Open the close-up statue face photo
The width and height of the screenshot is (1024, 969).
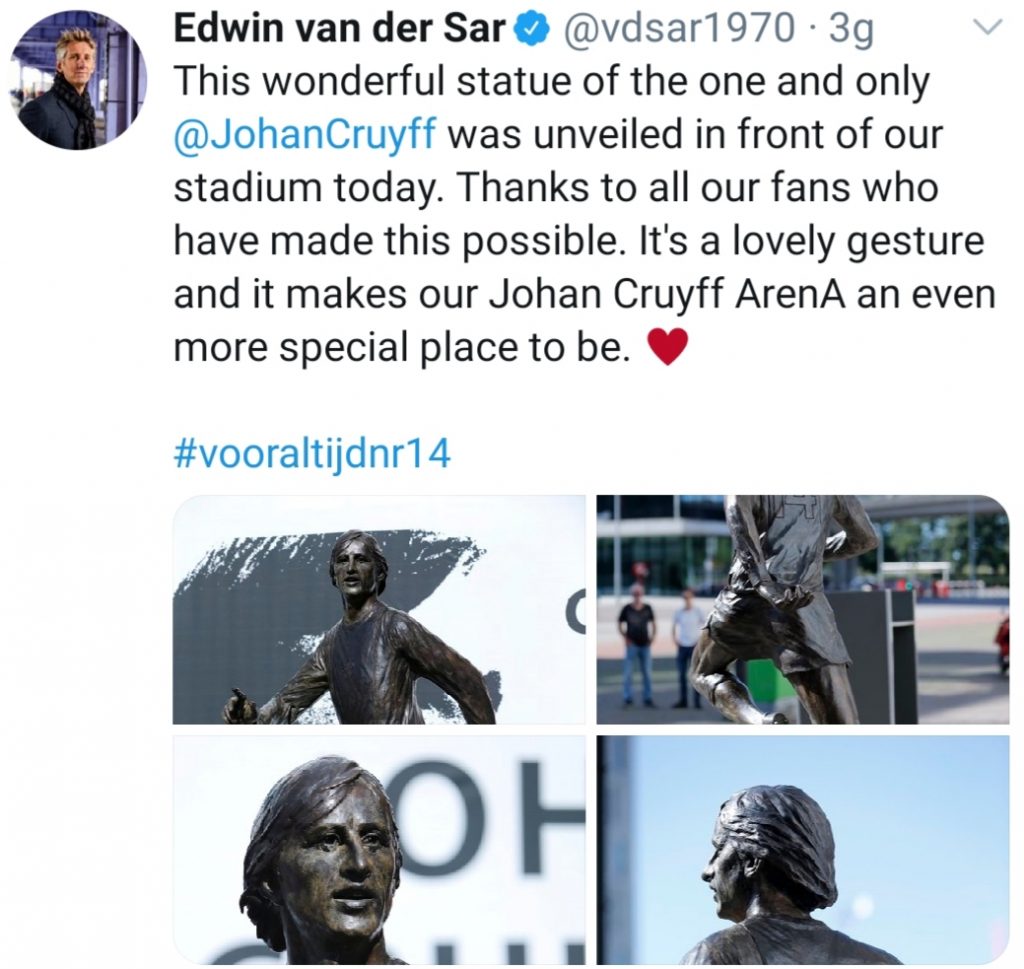379,850
